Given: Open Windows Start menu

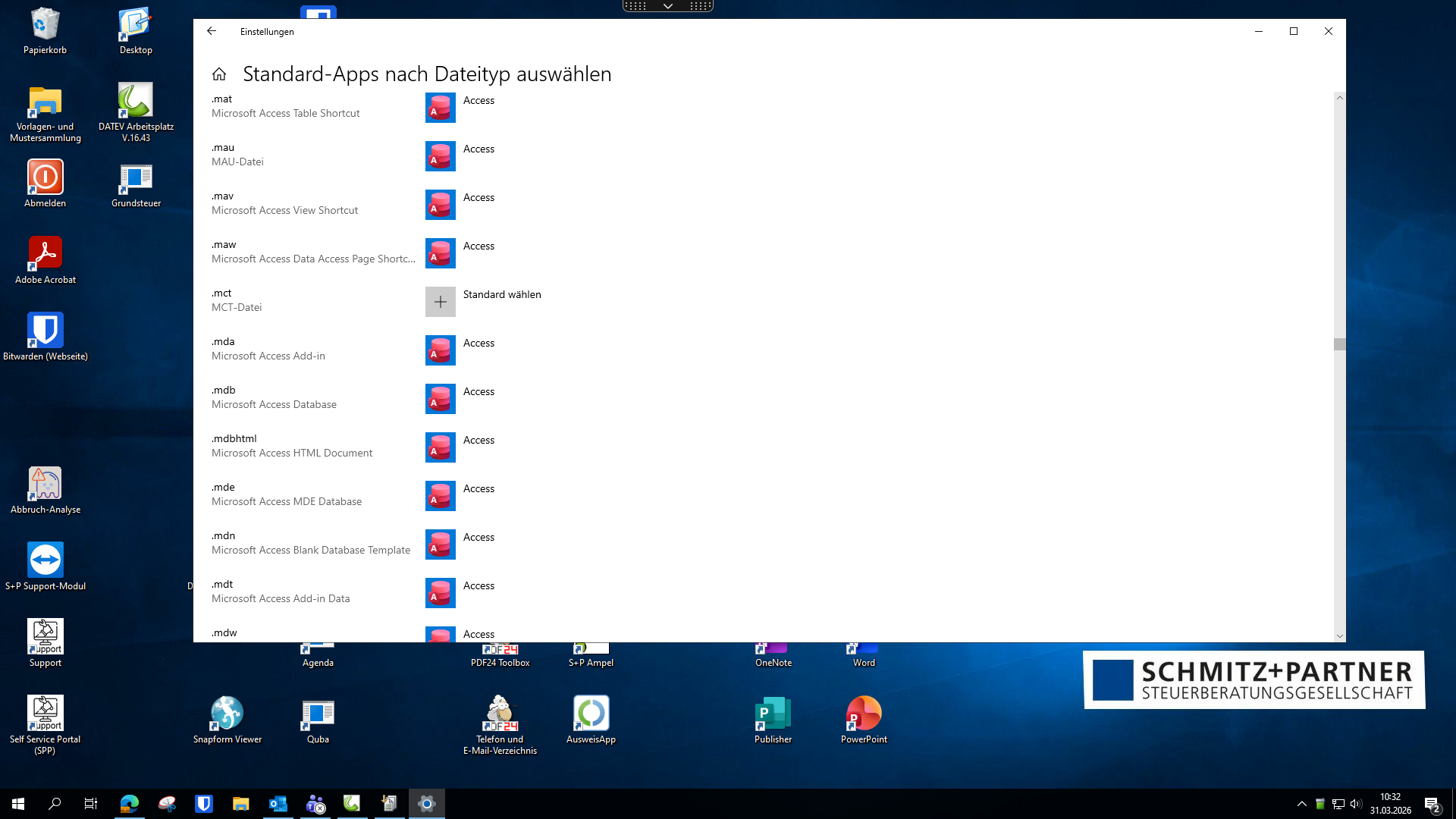Looking at the screenshot, I should coord(18,804).
